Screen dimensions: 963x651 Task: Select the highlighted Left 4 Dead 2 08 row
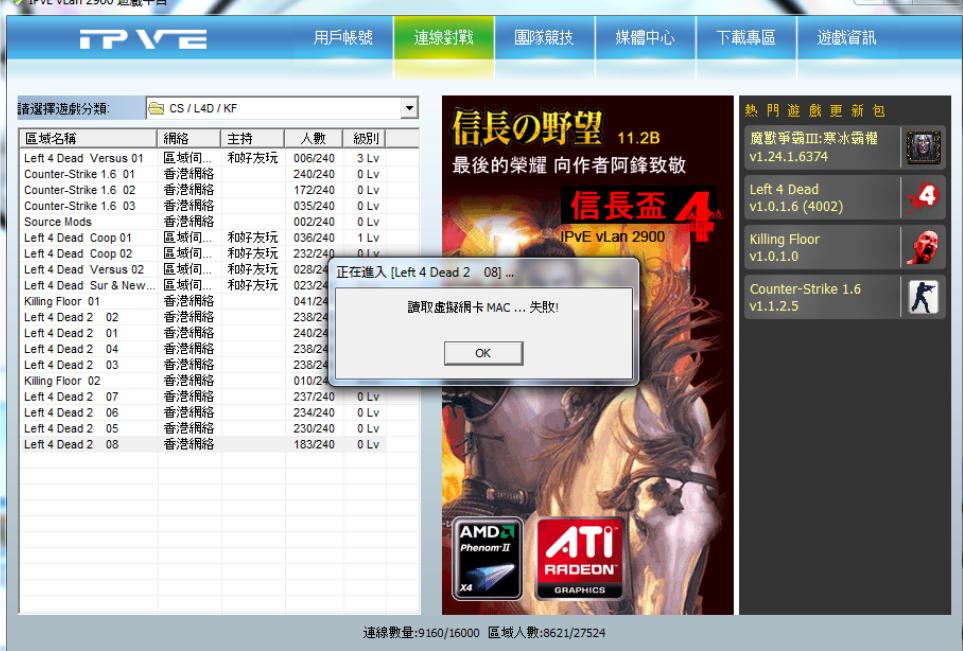pos(203,445)
